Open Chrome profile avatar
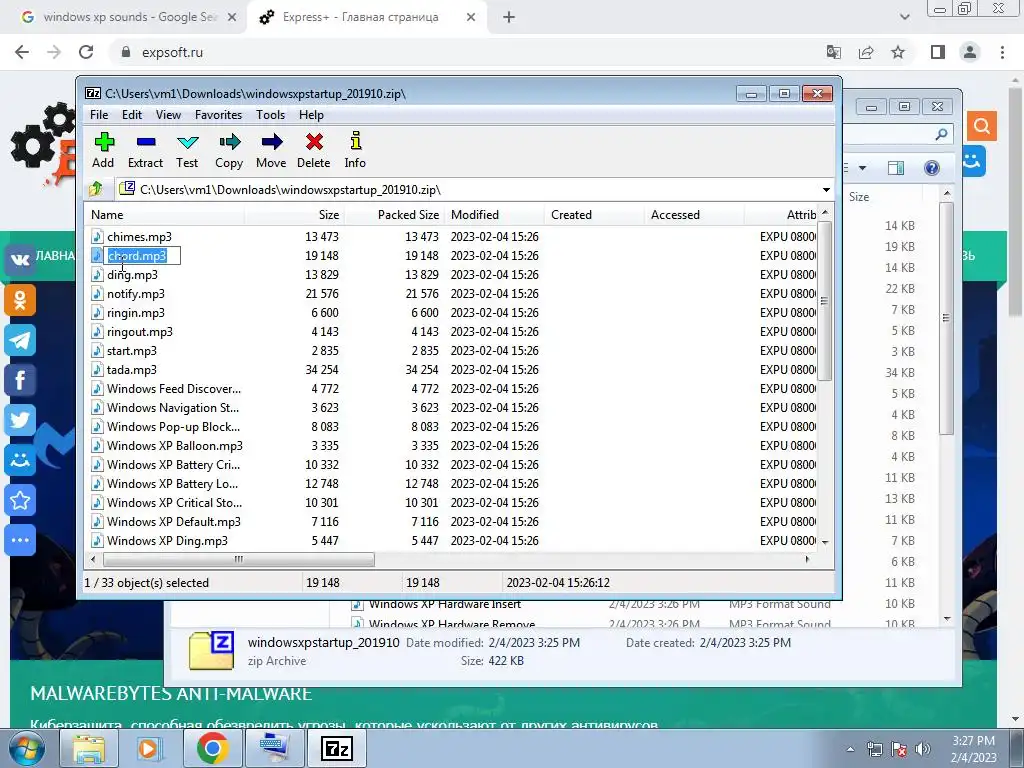The image size is (1024, 768). [970, 52]
